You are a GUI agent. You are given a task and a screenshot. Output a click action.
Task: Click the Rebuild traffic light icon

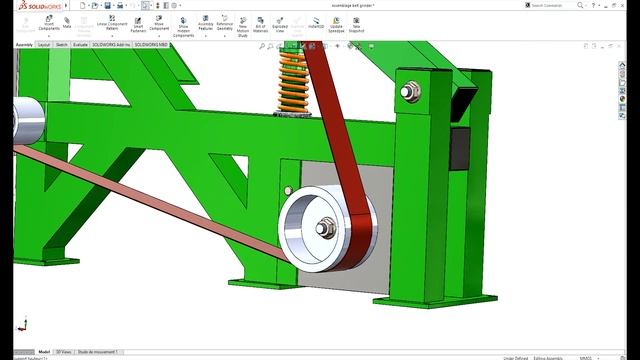click(158, 5)
